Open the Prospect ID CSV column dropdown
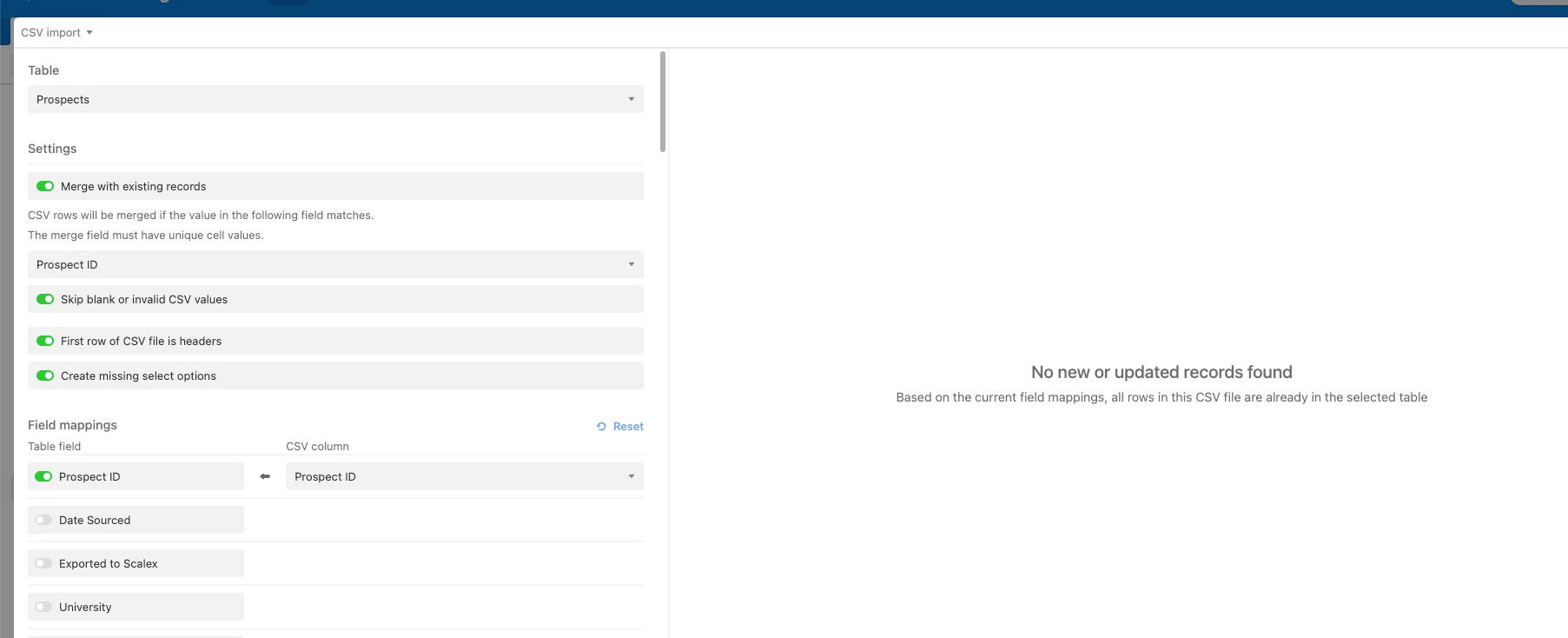Screen dimensions: 1568x638 coord(465,476)
